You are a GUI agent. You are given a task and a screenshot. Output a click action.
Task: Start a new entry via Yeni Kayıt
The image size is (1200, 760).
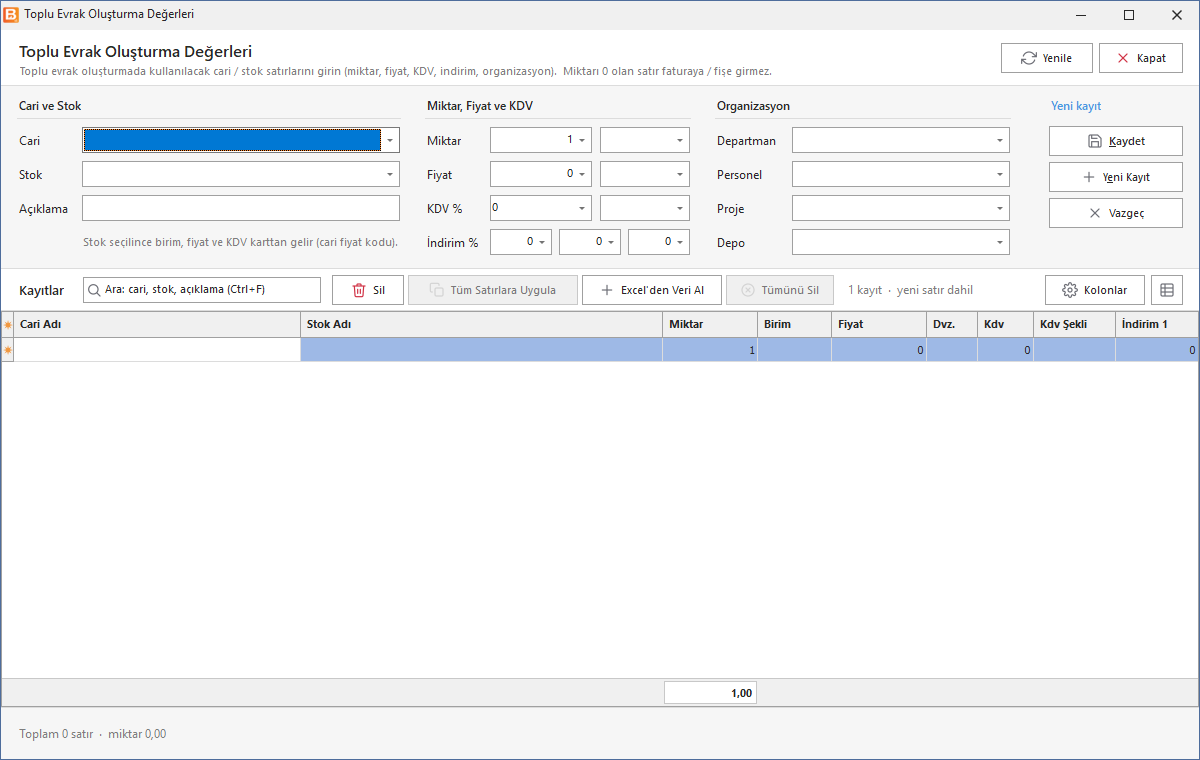click(x=1116, y=177)
